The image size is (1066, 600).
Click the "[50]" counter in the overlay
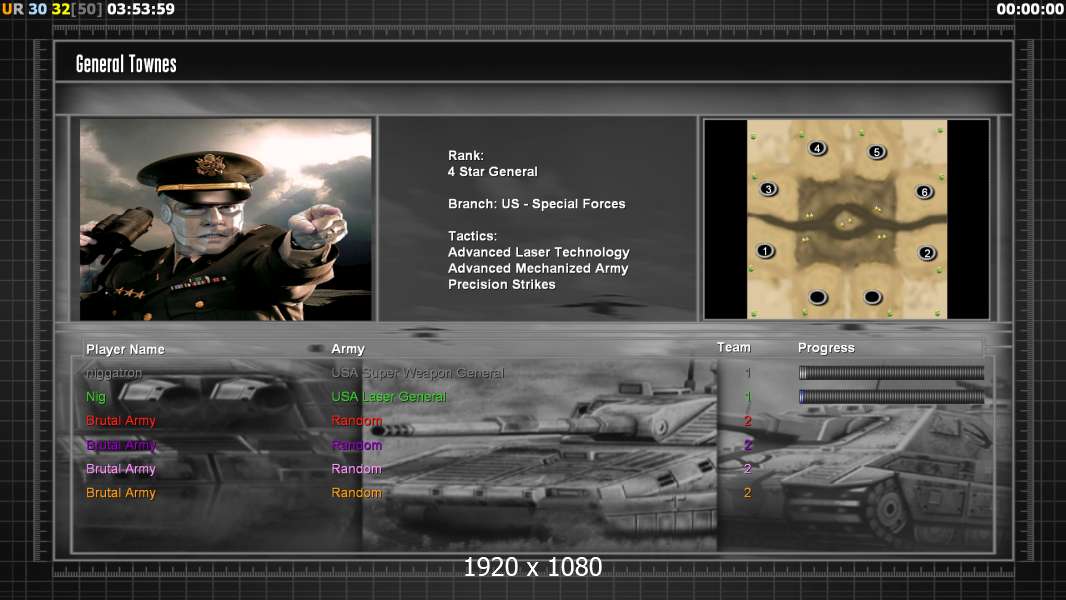click(86, 9)
